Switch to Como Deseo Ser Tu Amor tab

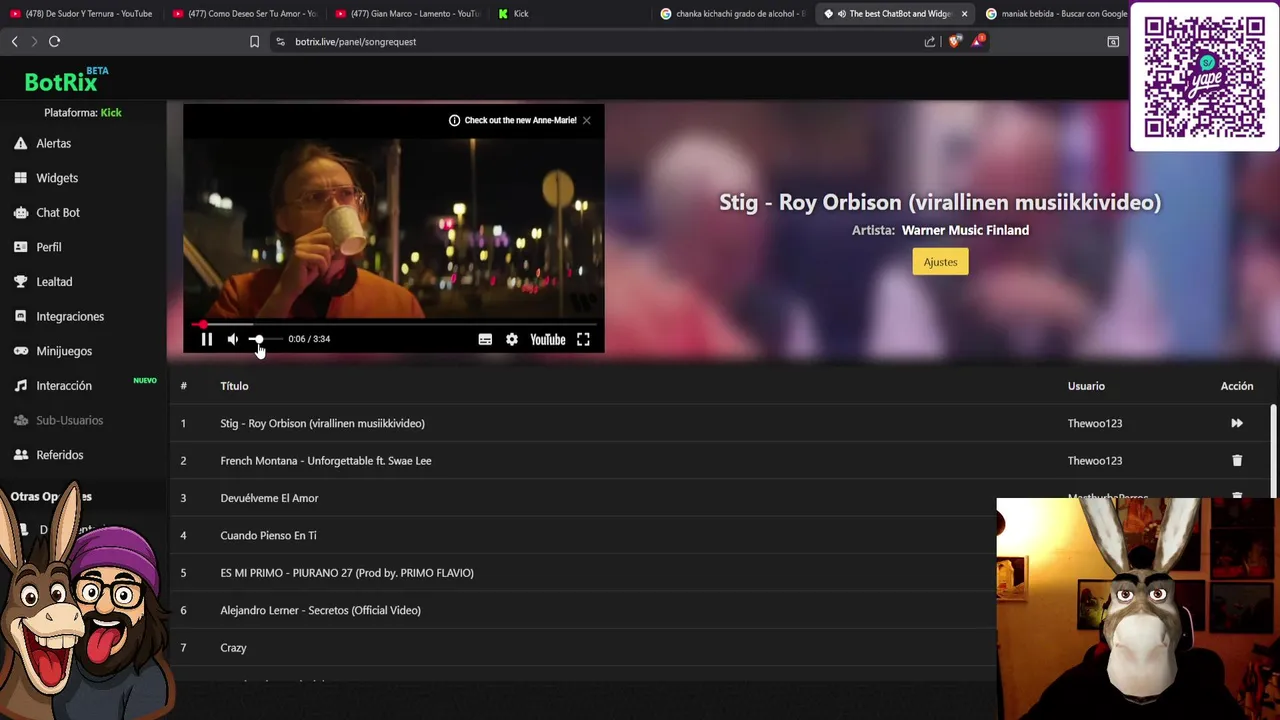[245, 14]
